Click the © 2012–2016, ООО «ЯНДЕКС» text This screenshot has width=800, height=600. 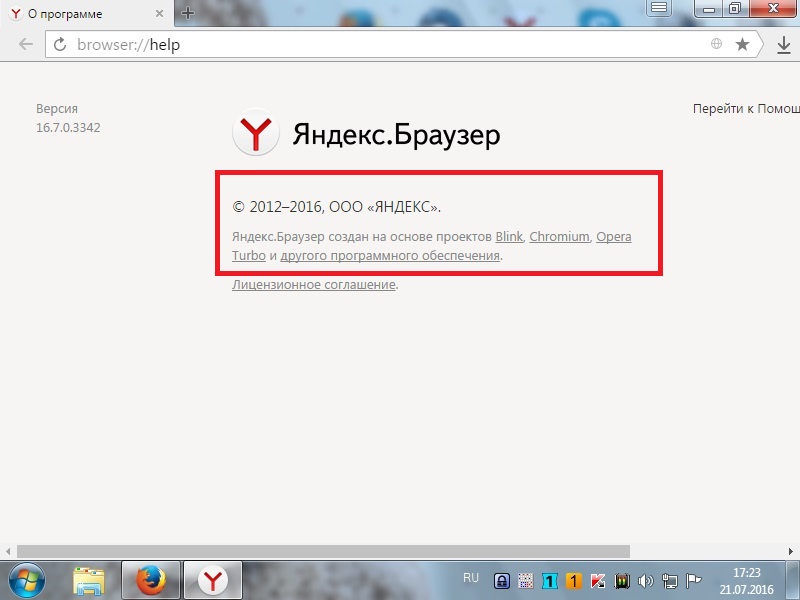(x=336, y=207)
